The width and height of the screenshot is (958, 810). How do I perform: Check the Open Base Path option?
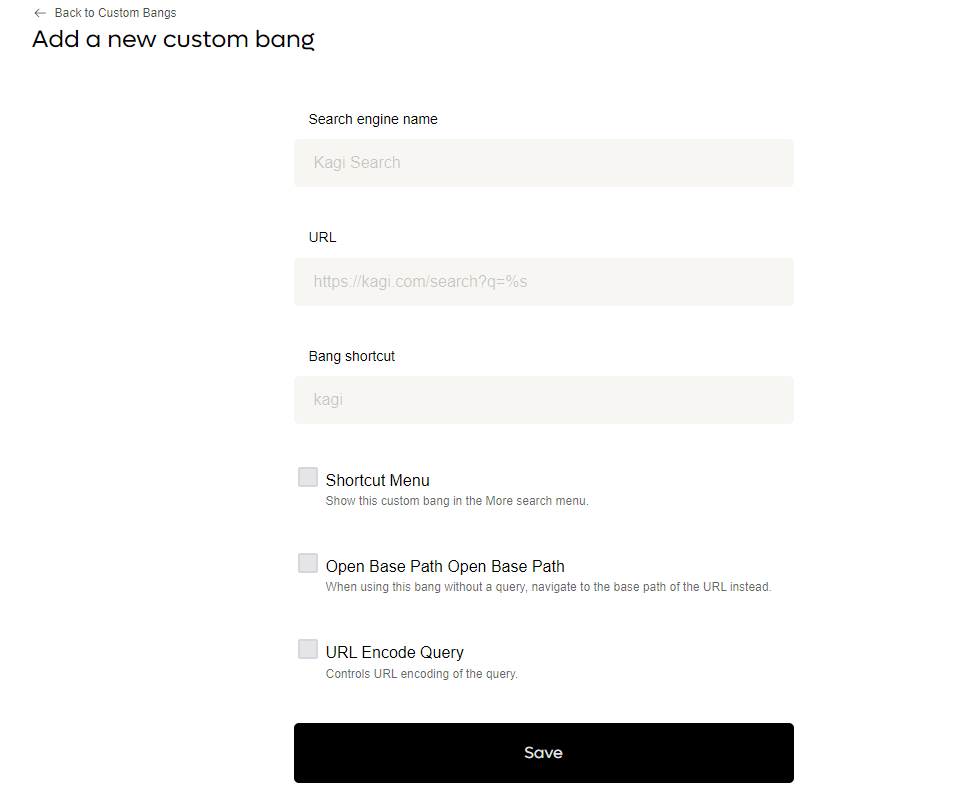coord(307,563)
